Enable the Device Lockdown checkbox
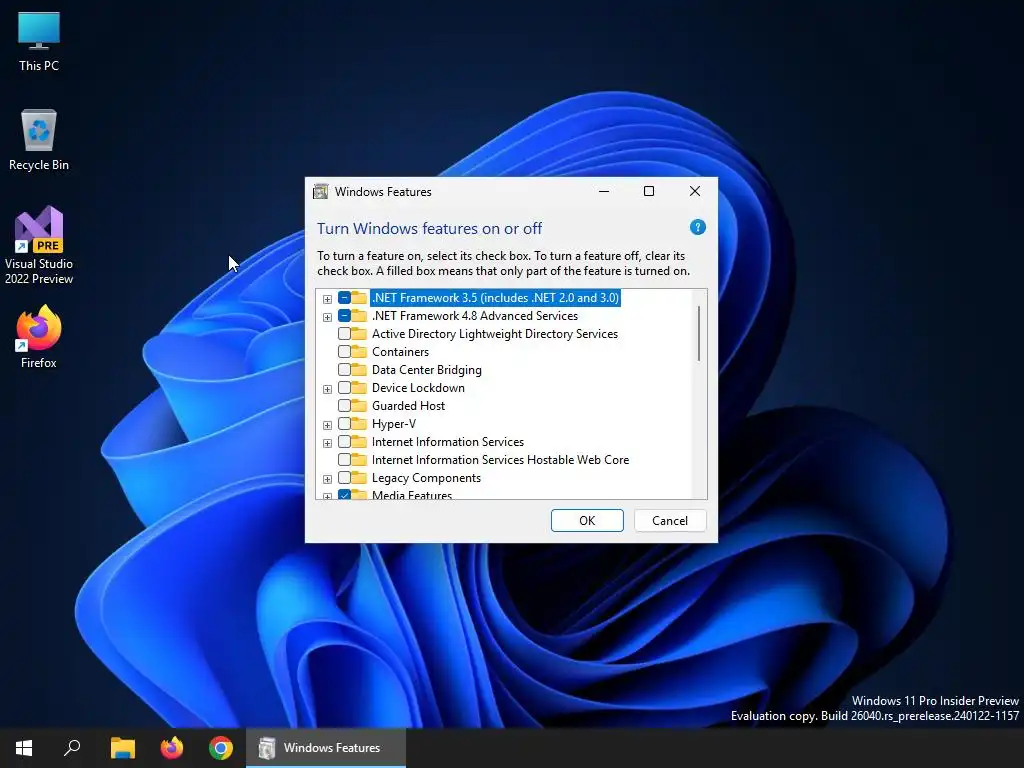The image size is (1024, 768). [x=344, y=388]
